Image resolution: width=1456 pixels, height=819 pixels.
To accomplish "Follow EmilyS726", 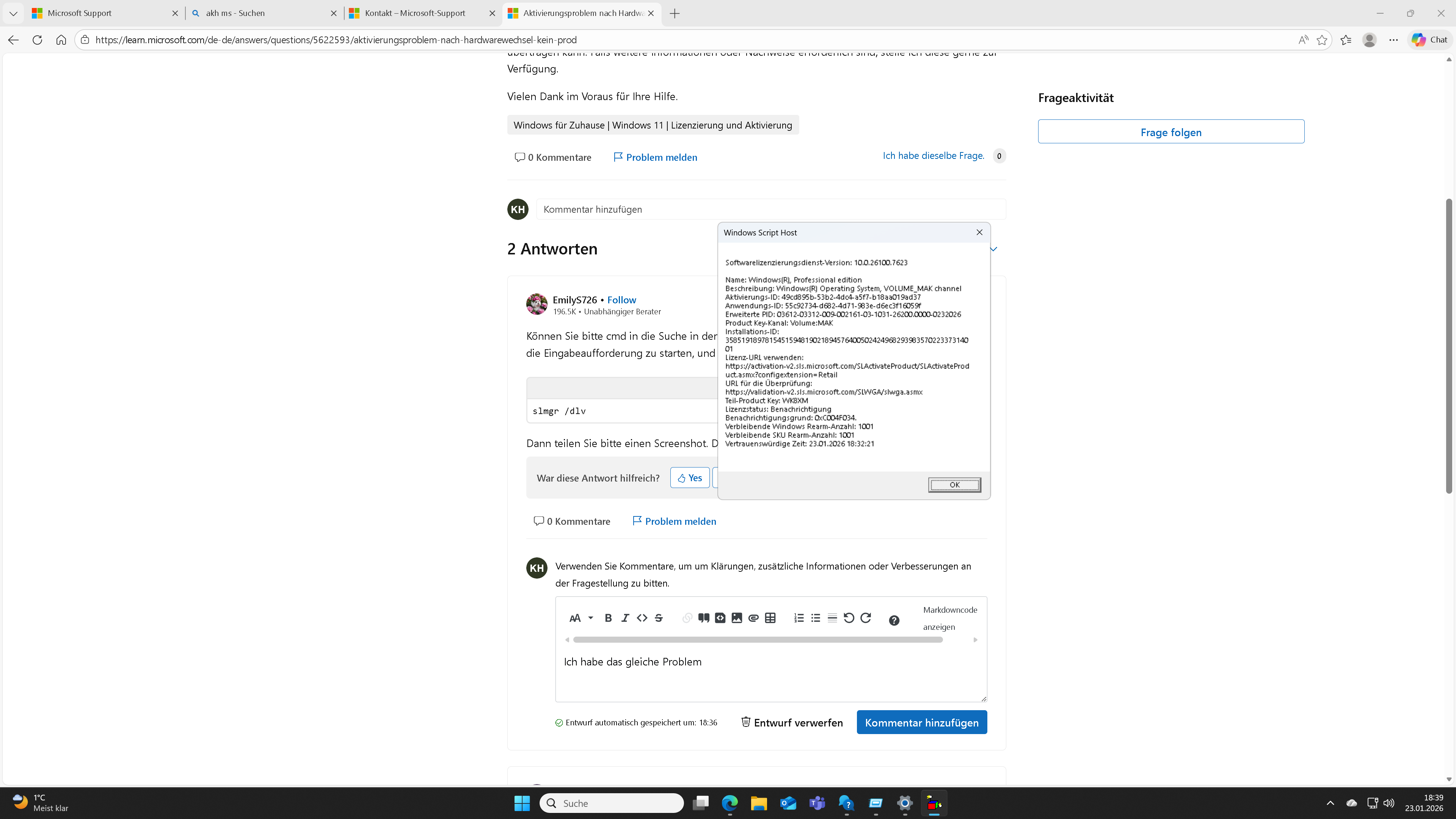I will click(x=621, y=300).
